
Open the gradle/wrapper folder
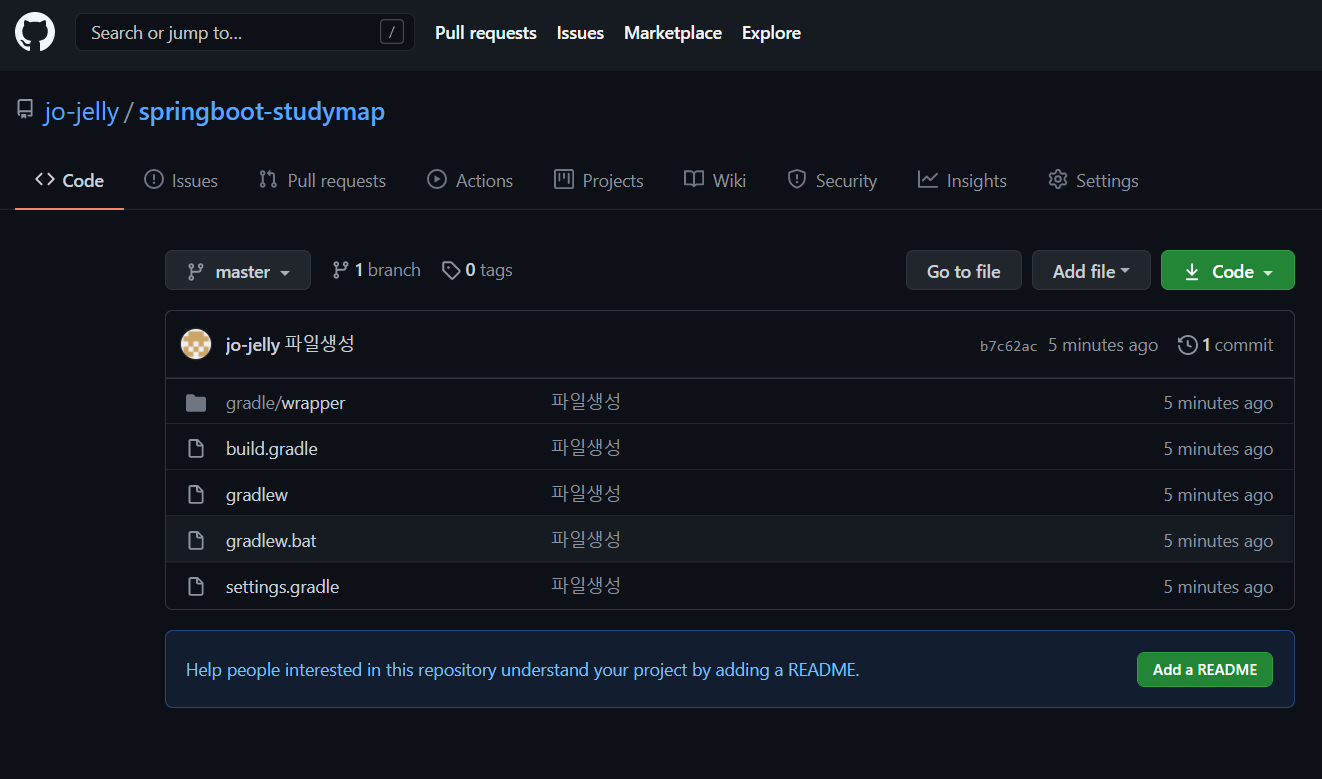pyautogui.click(x=285, y=403)
